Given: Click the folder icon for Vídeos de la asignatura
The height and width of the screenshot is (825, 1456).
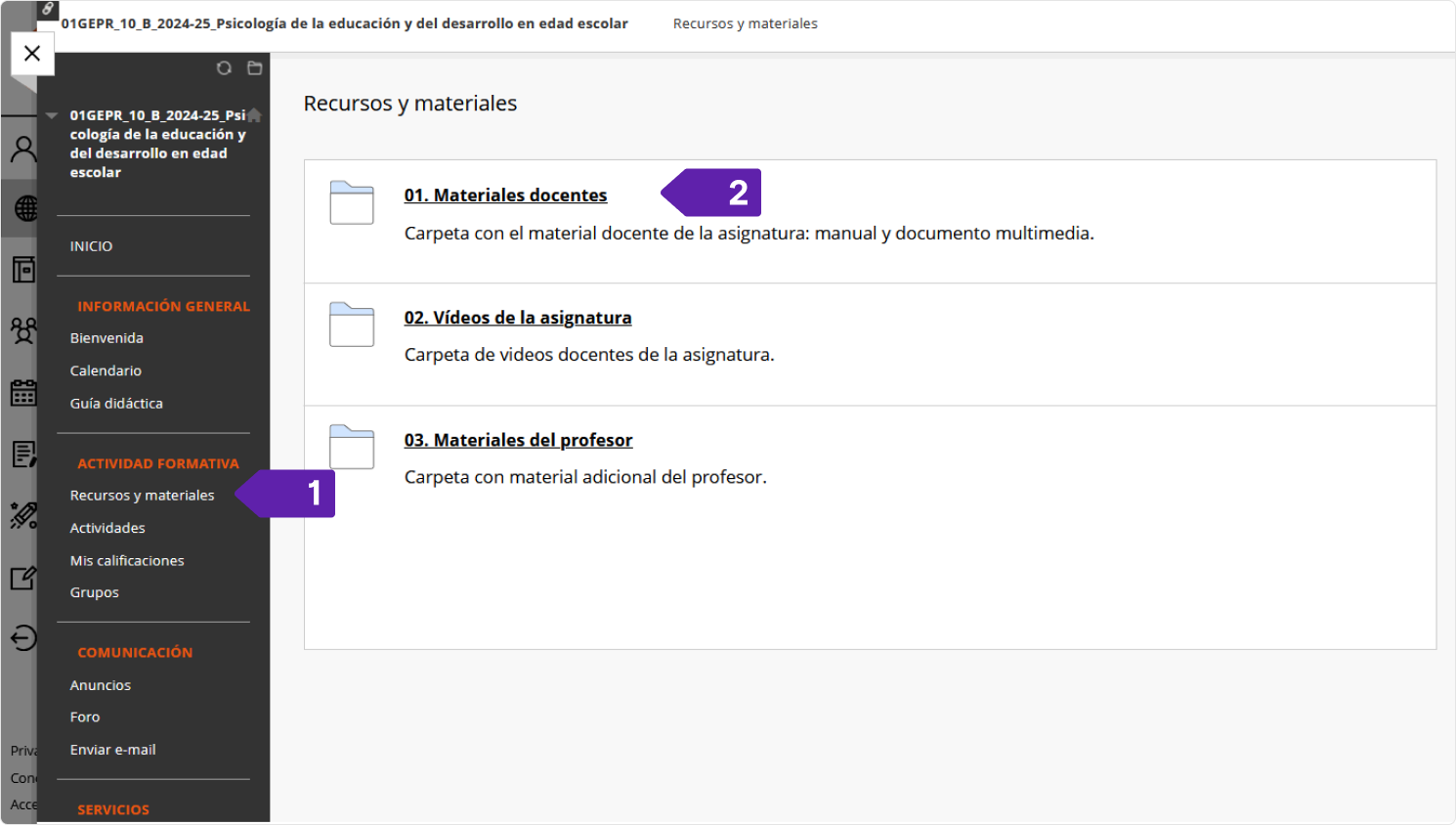Looking at the screenshot, I should pyautogui.click(x=352, y=325).
